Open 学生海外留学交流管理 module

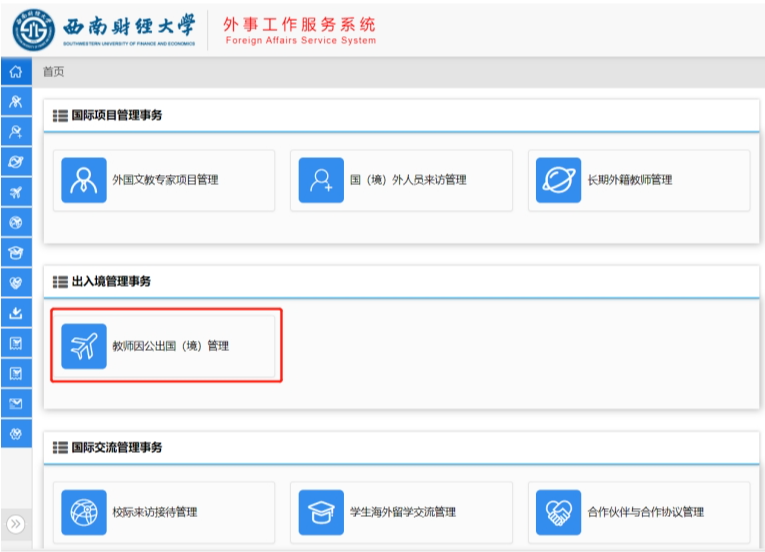(x=401, y=512)
